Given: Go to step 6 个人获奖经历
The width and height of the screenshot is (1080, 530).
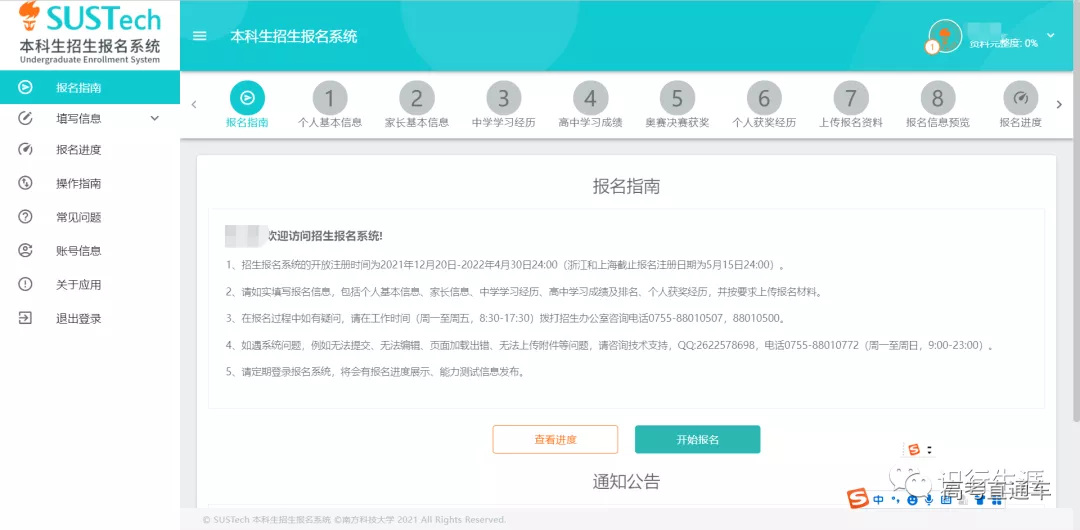Looking at the screenshot, I should point(764,105).
